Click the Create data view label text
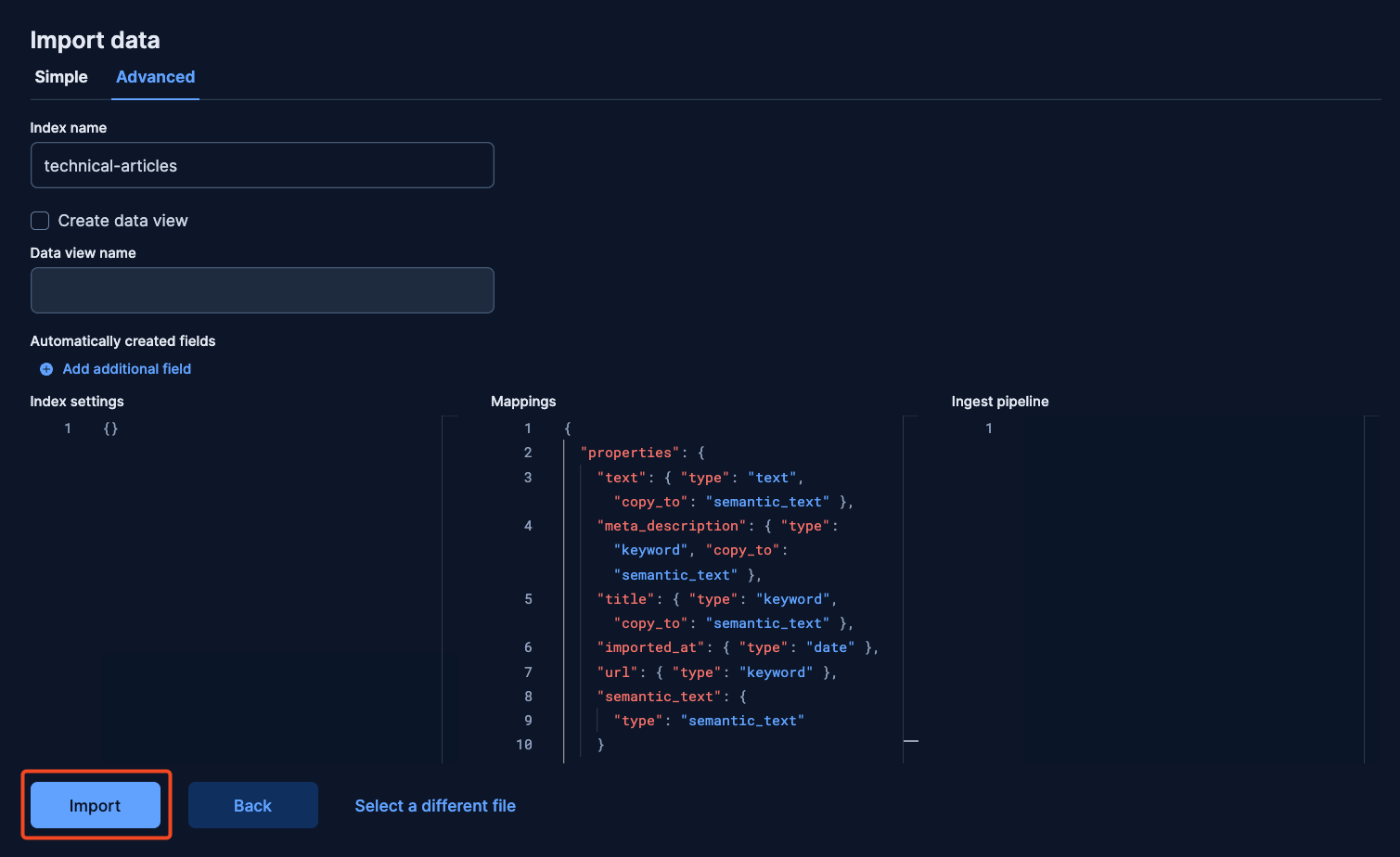The height and width of the screenshot is (857, 1400). click(123, 221)
